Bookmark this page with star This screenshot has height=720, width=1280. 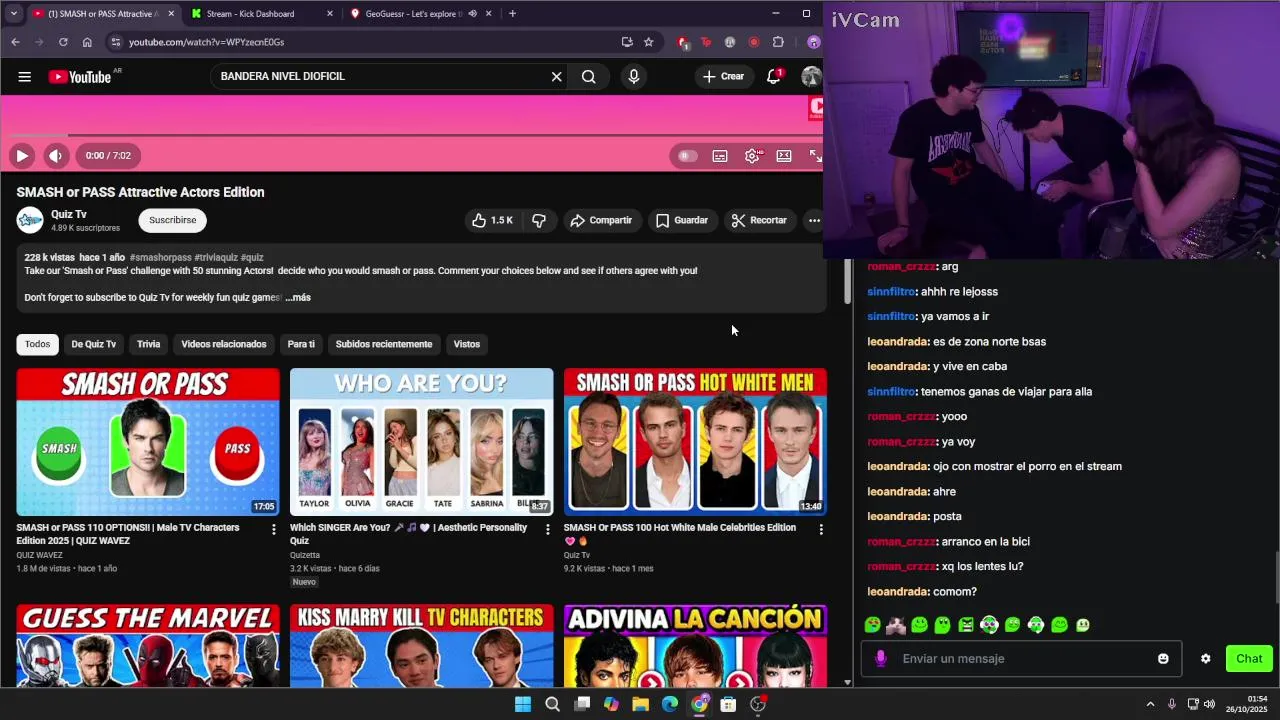(x=648, y=42)
